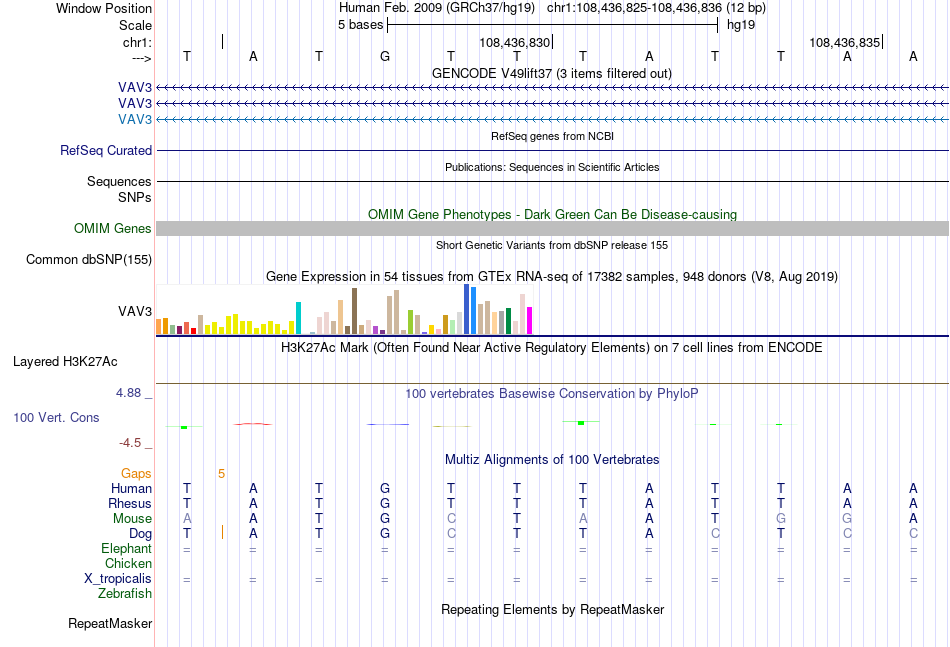Click the G base in the reference sequence row
The width and height of the screenshot is (950, 647).
(385, 56)
